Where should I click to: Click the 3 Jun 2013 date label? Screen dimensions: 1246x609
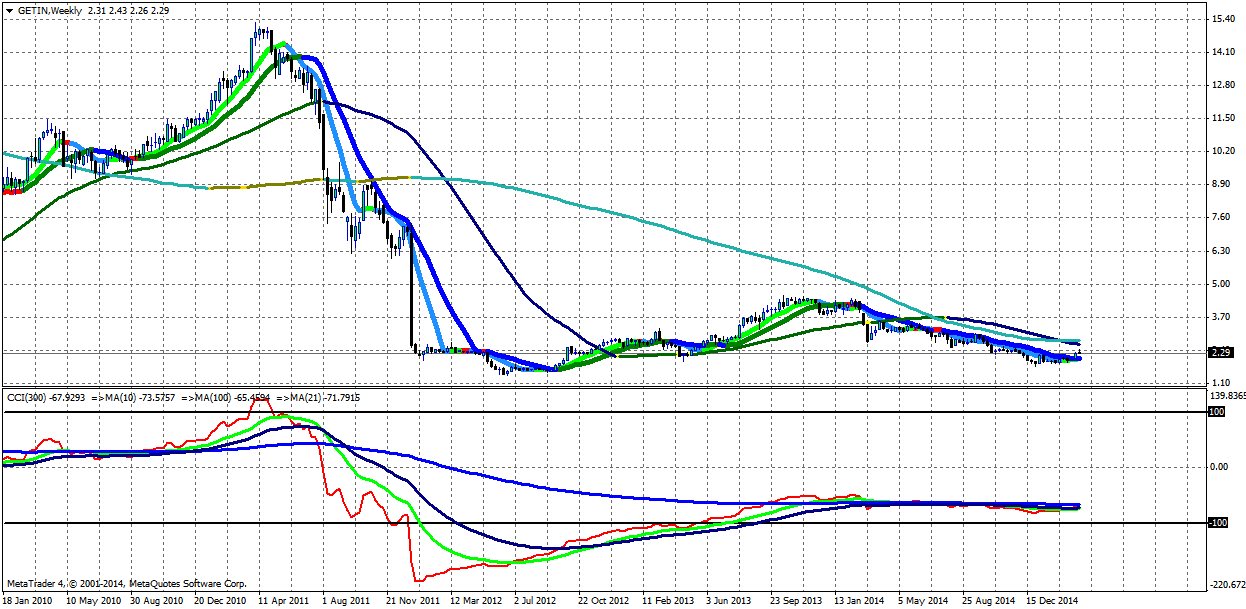point(728,600)
